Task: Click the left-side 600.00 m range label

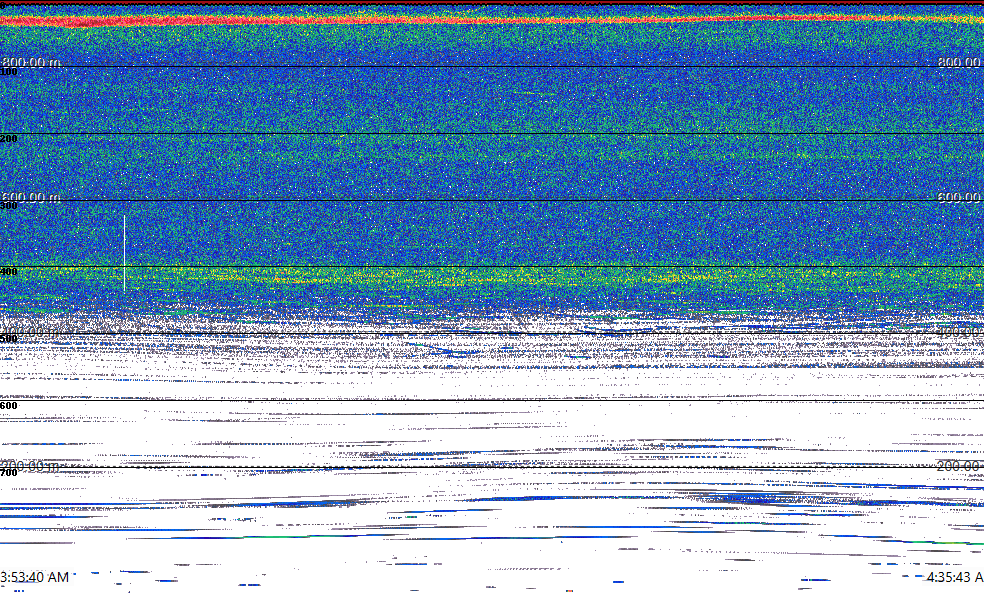Action: point(31,197)
